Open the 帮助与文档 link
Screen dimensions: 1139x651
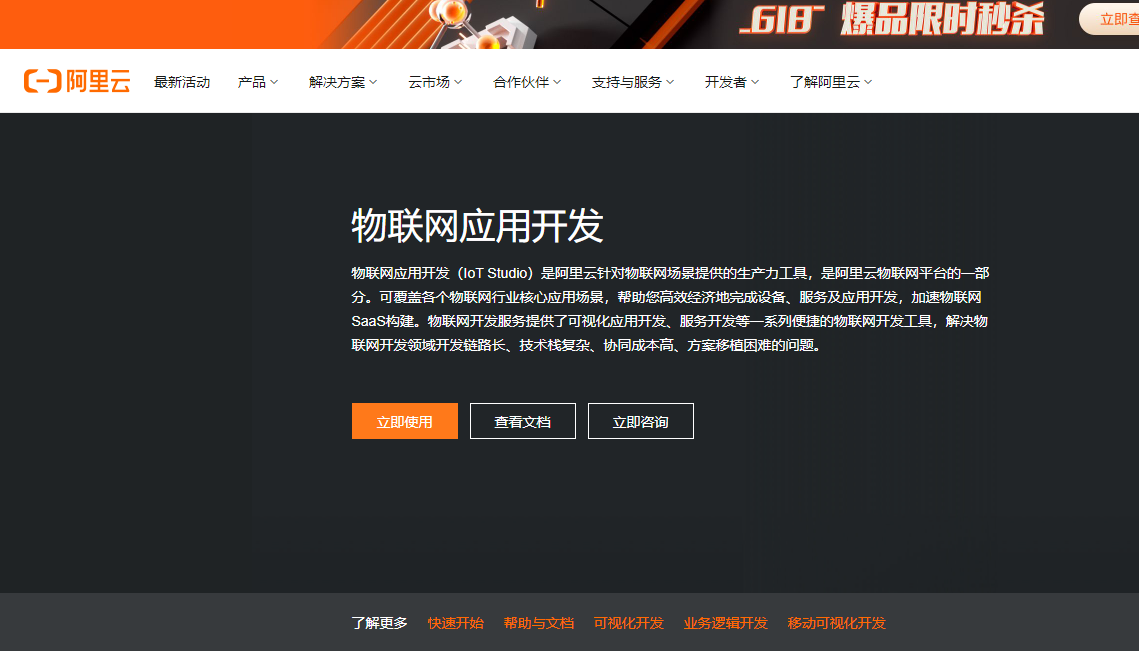(x=538, y=623)
